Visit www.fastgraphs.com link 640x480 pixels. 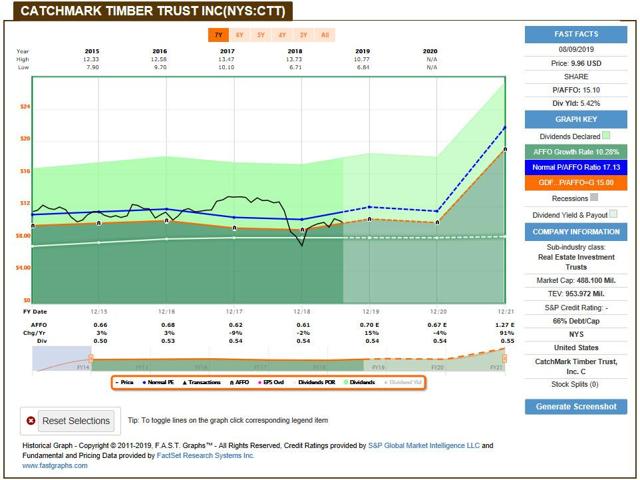[x=55, y=466]
